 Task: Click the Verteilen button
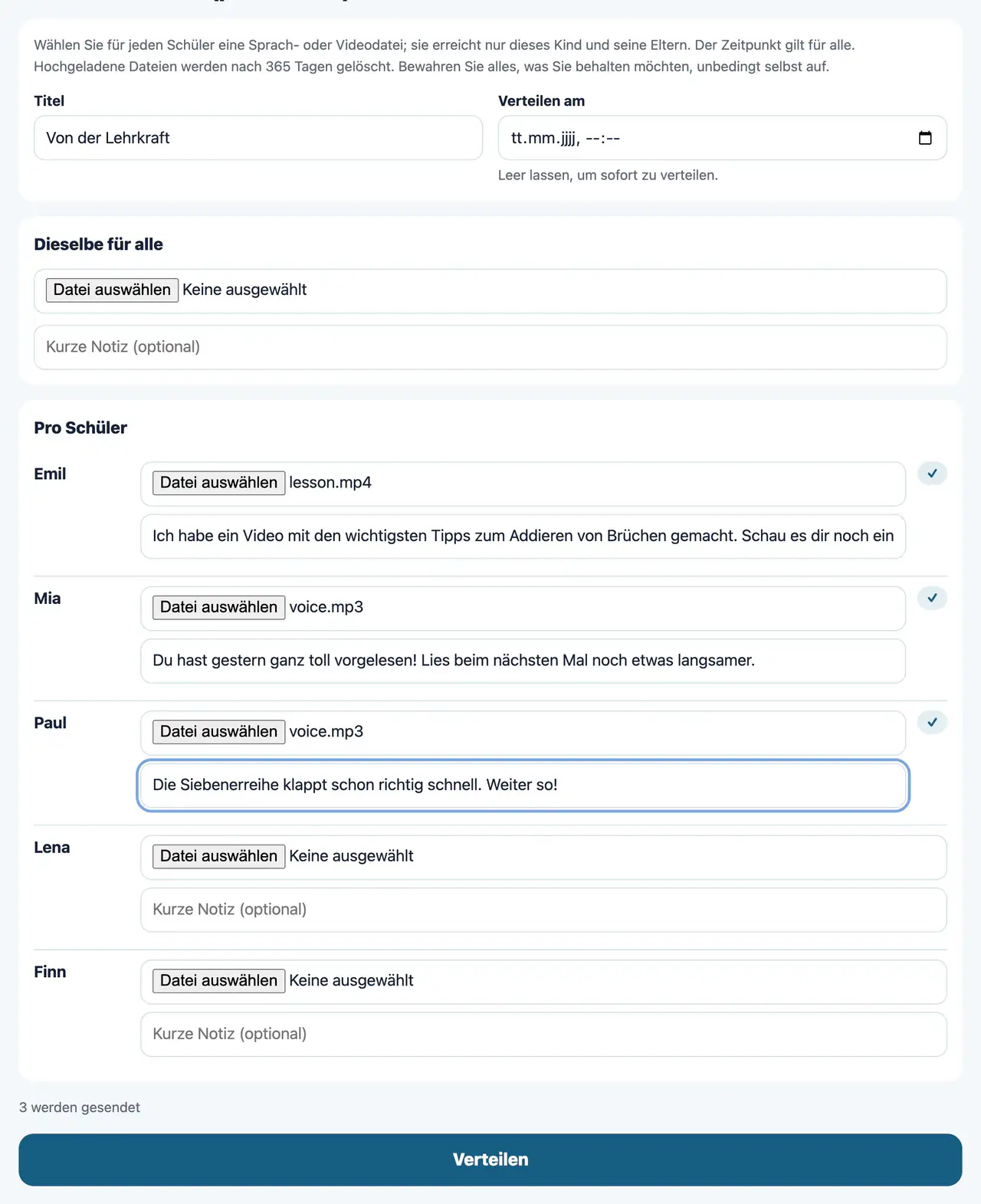click(490, 1160)
